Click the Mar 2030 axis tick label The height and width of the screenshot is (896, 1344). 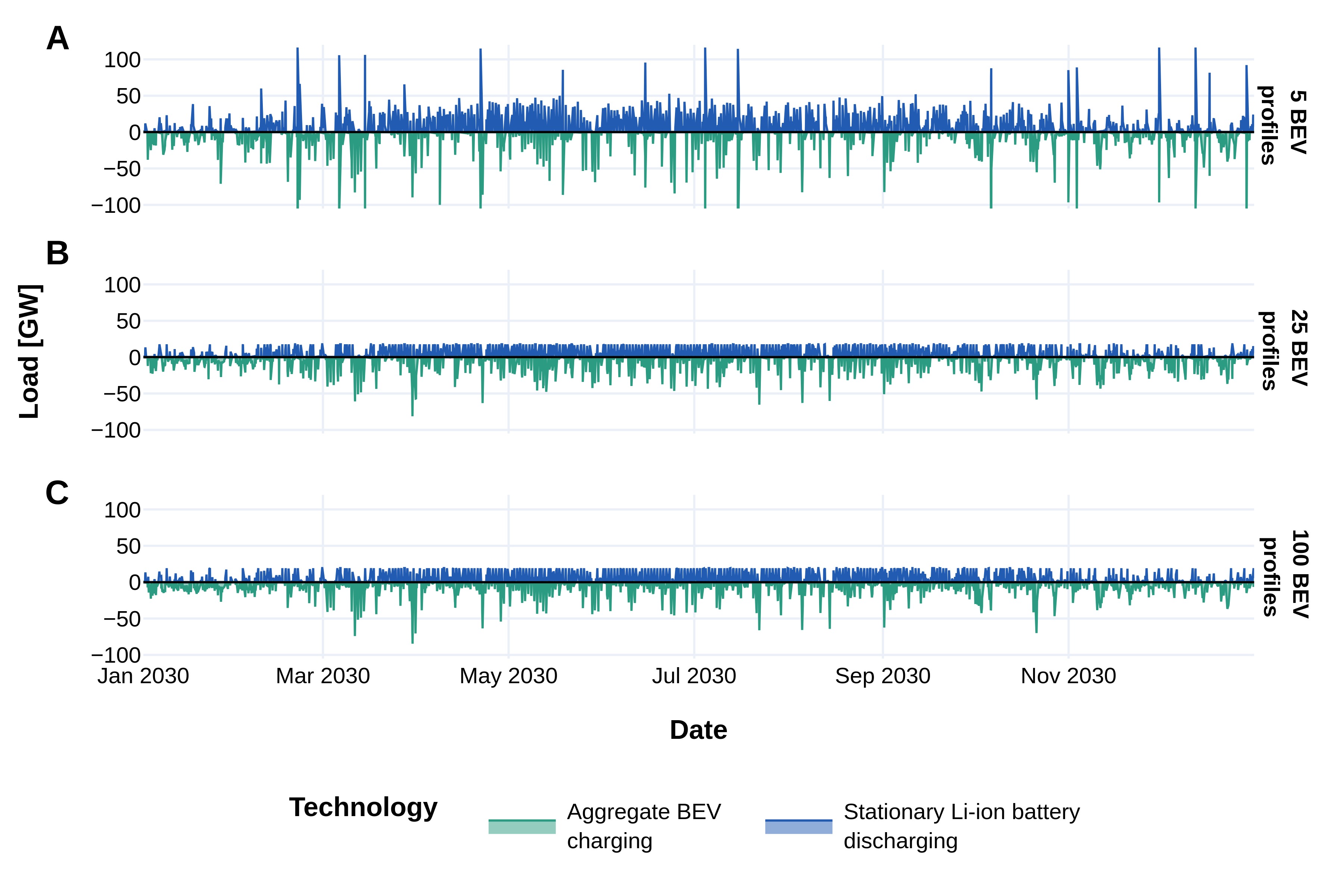tap(323, 676)
